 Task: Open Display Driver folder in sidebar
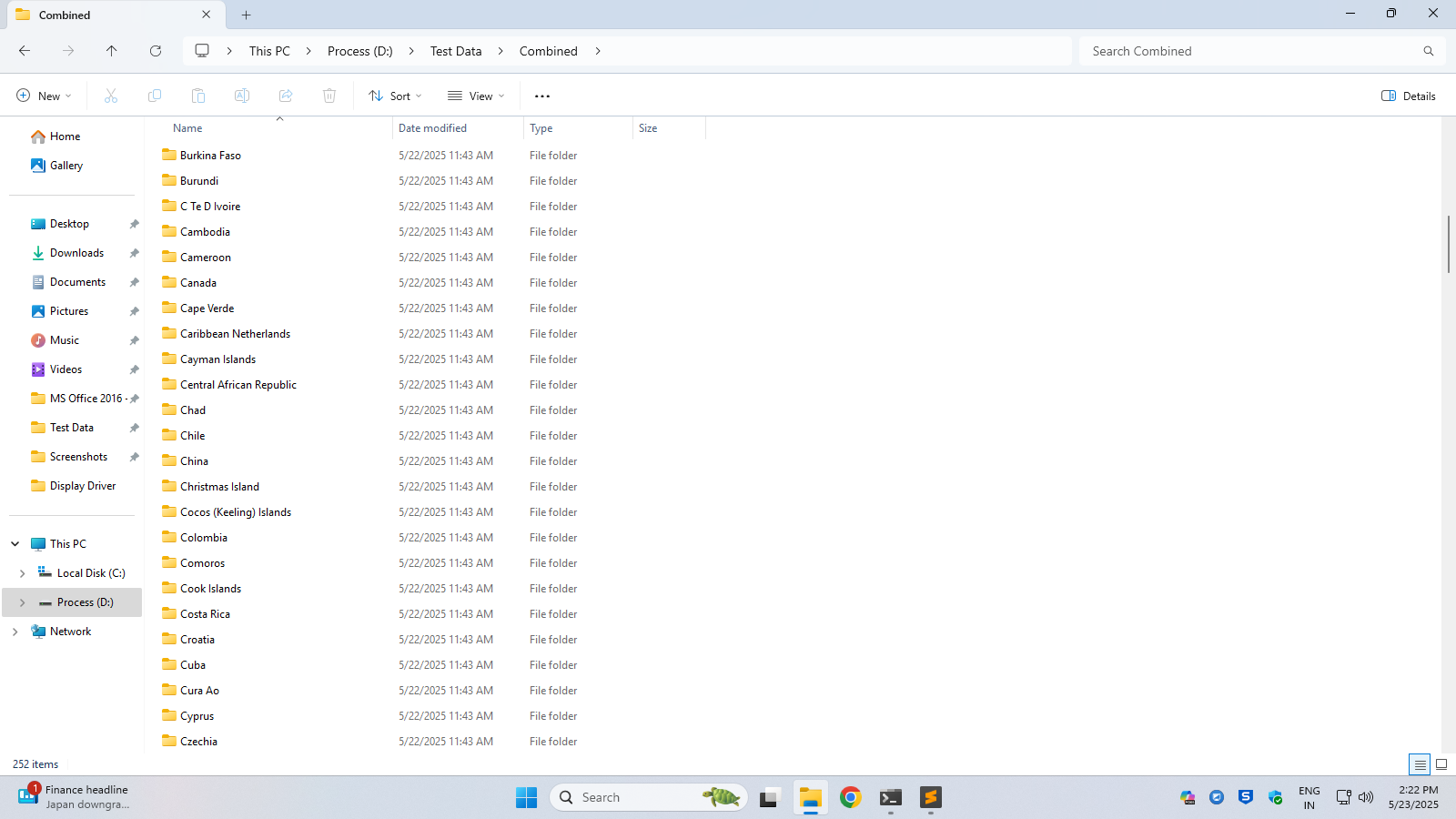83,486
